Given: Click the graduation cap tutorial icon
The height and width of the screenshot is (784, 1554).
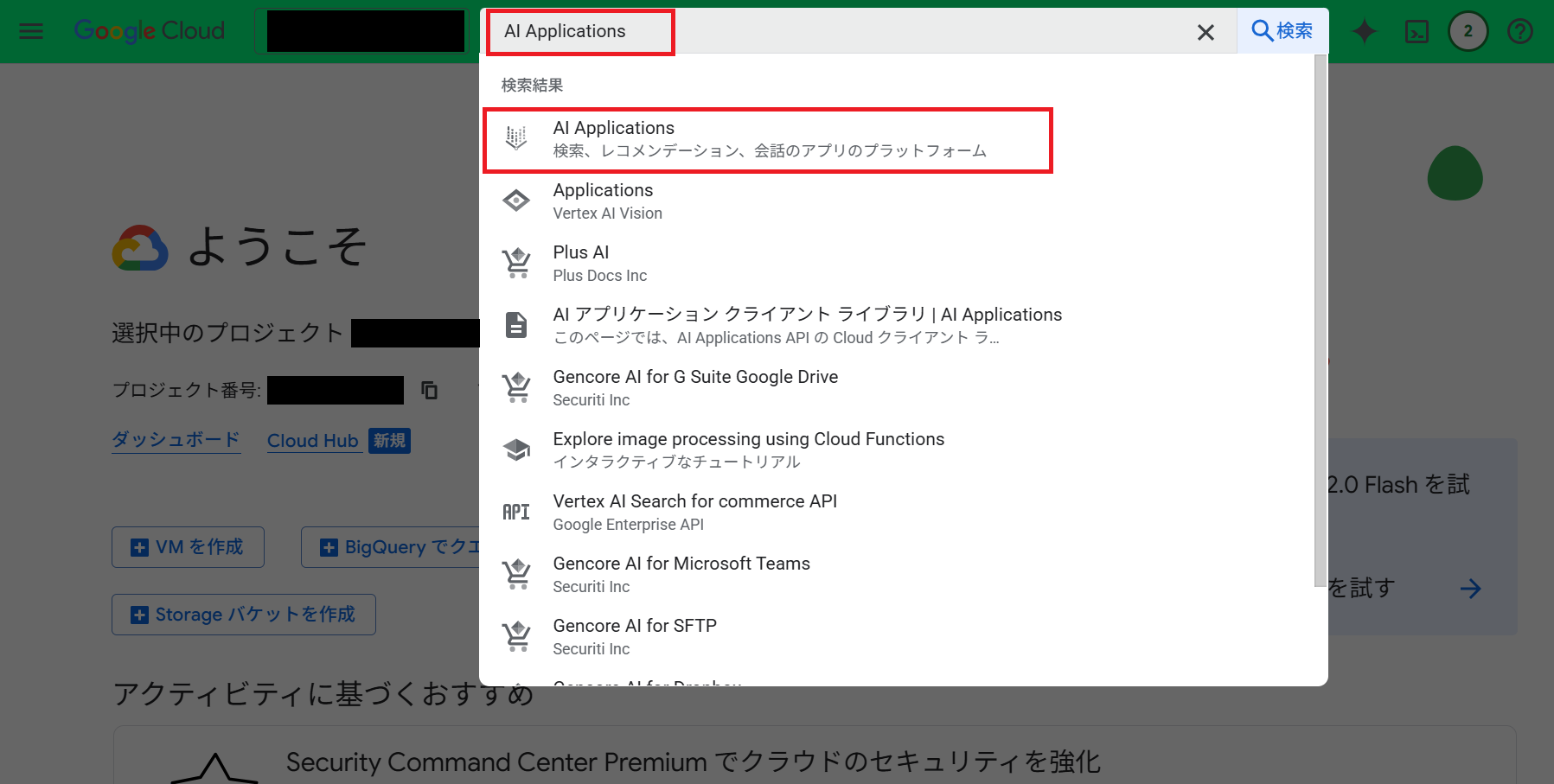Looking at the screenshot, I should pos(517,449).
